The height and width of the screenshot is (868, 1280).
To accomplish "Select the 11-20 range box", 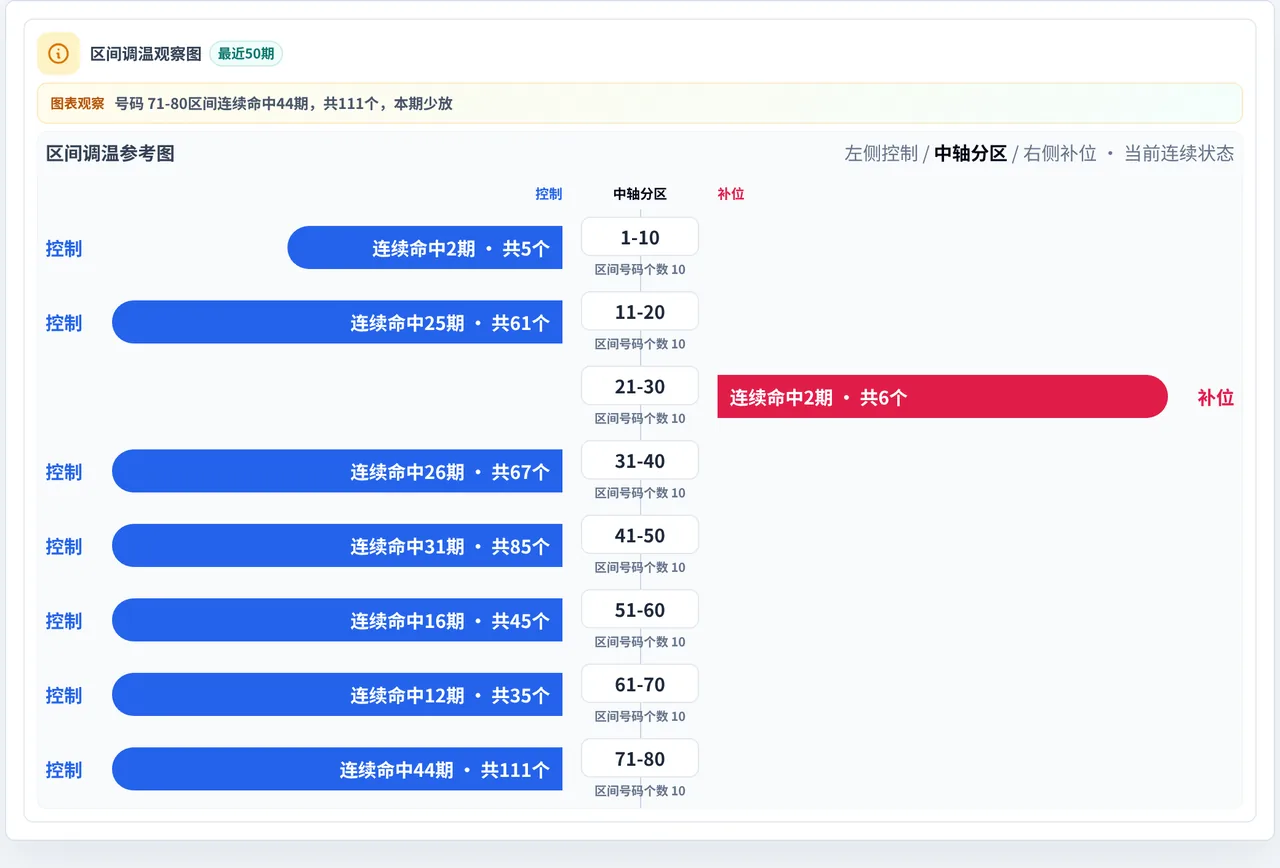I will coord(640,312).
